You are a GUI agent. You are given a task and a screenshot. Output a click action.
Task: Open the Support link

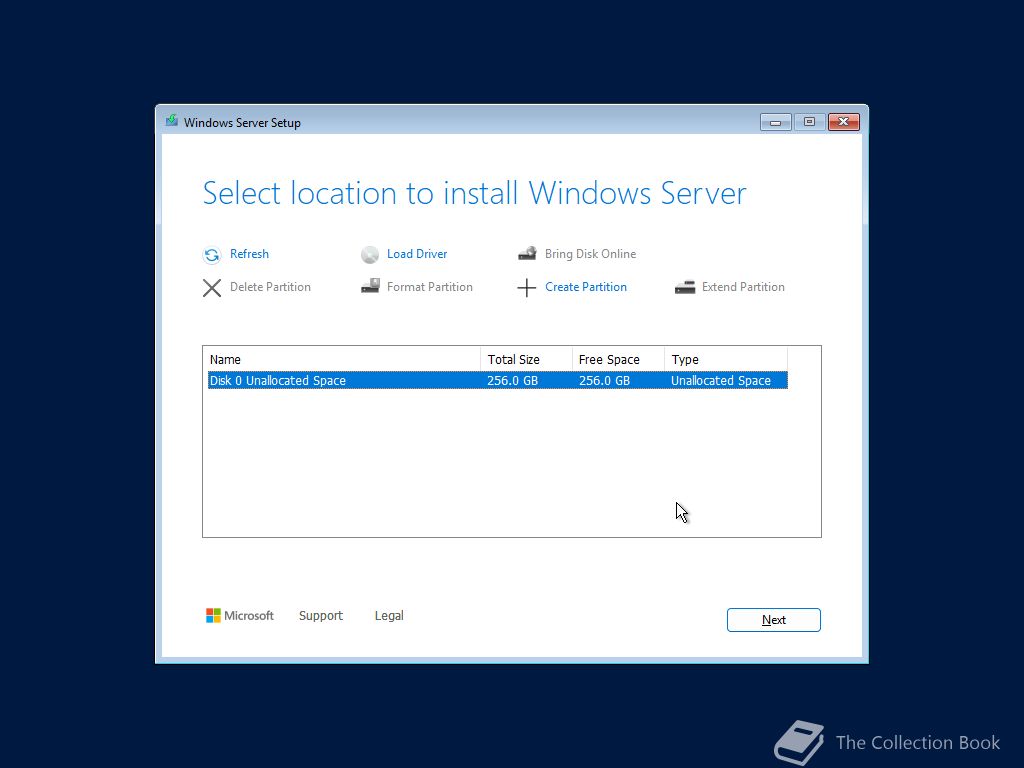(x=321, y=616)
